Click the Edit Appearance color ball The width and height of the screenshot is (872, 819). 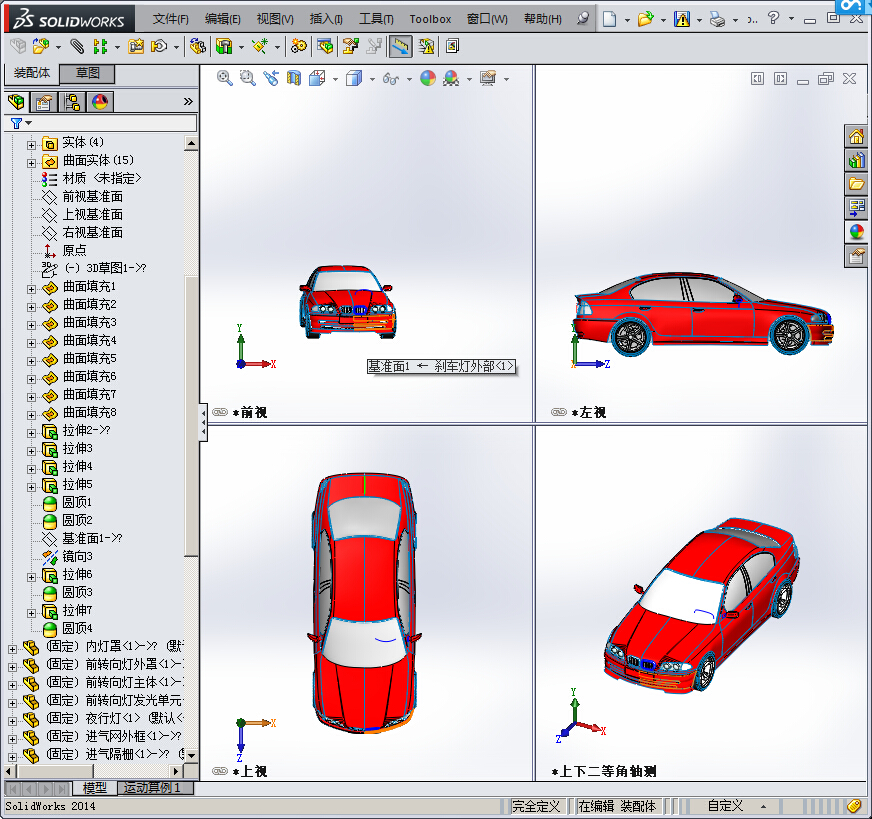point(428,78)
